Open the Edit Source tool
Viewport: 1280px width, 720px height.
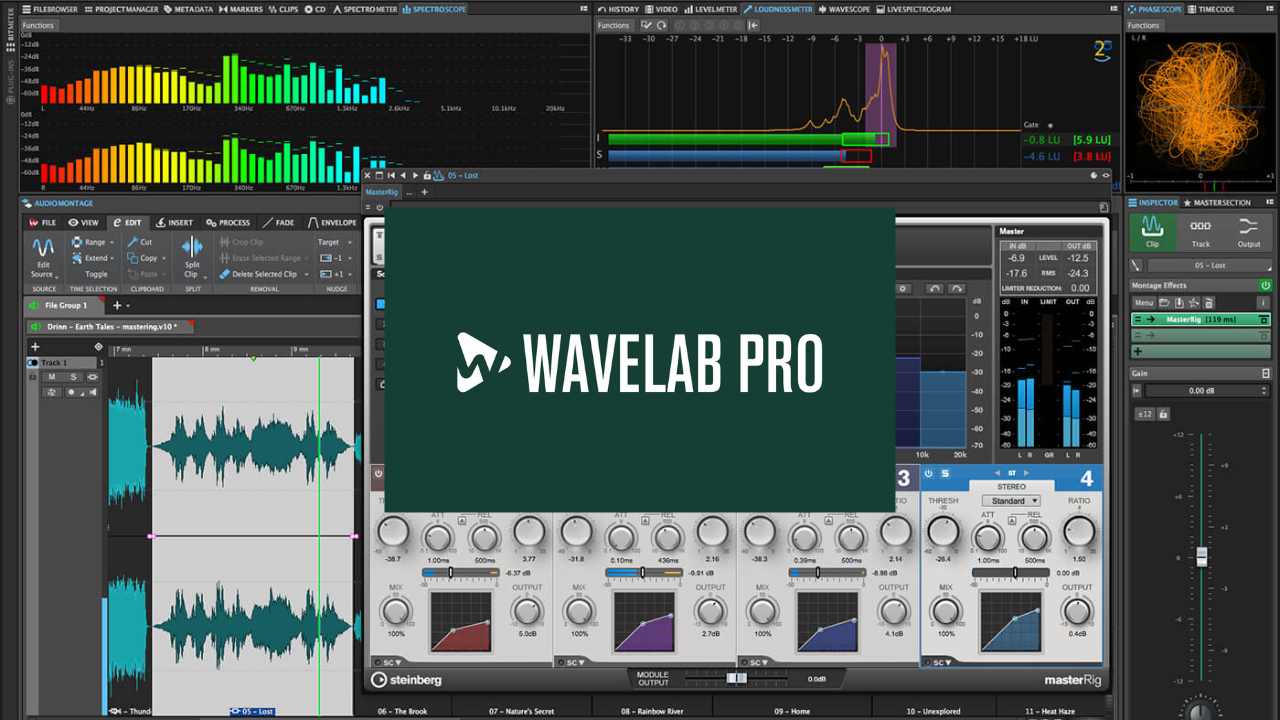coord(42,258)
